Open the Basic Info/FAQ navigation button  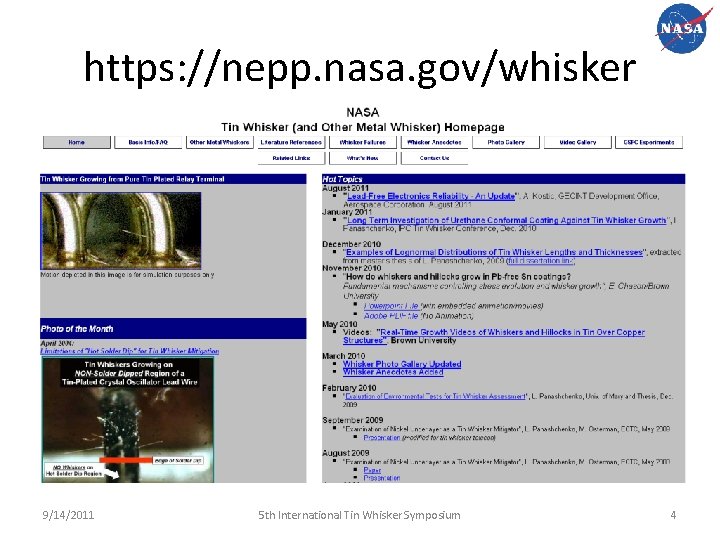(x=148, y=142)
